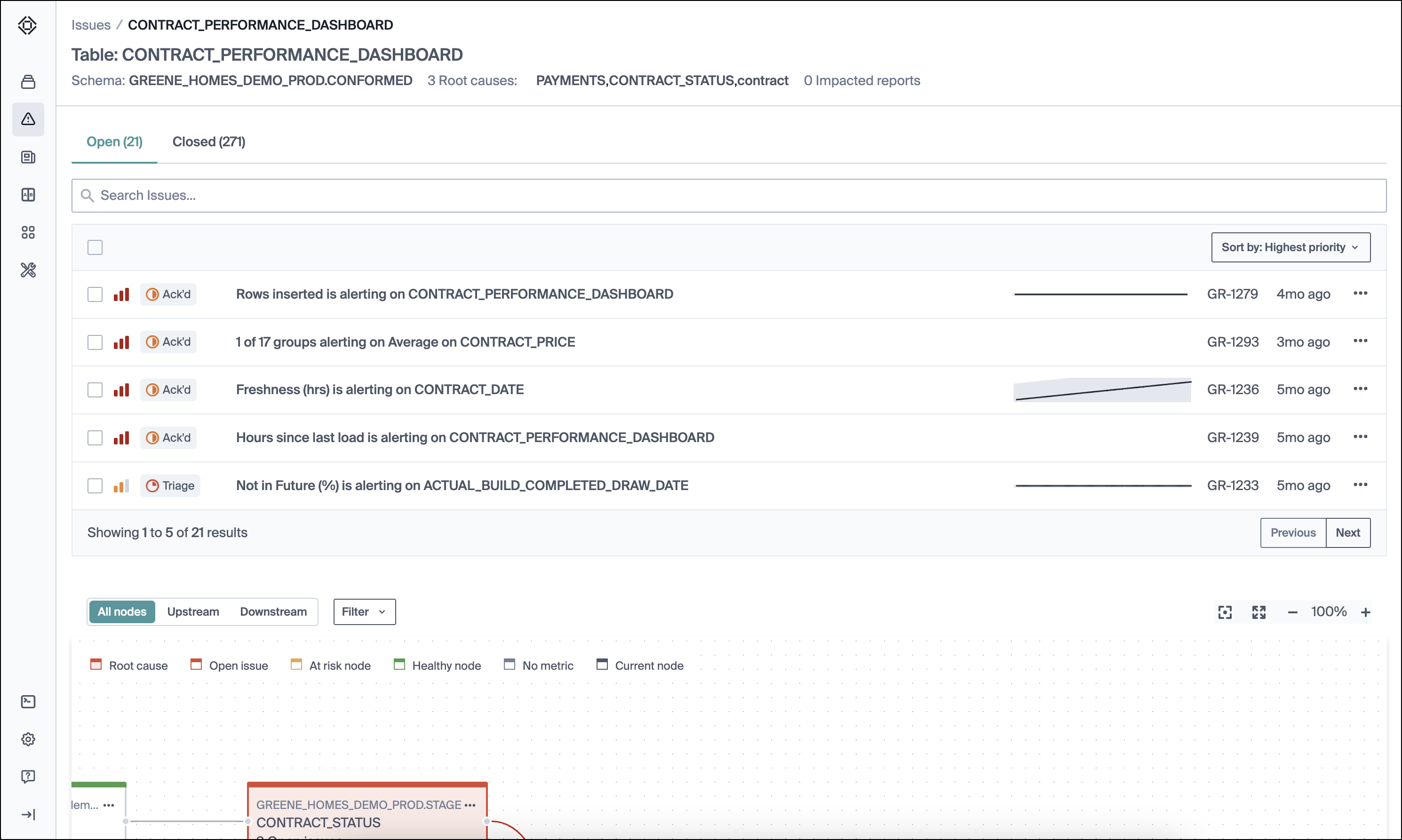
Task: Open the help question icon in sidebar
Action: tap(28, 777)
